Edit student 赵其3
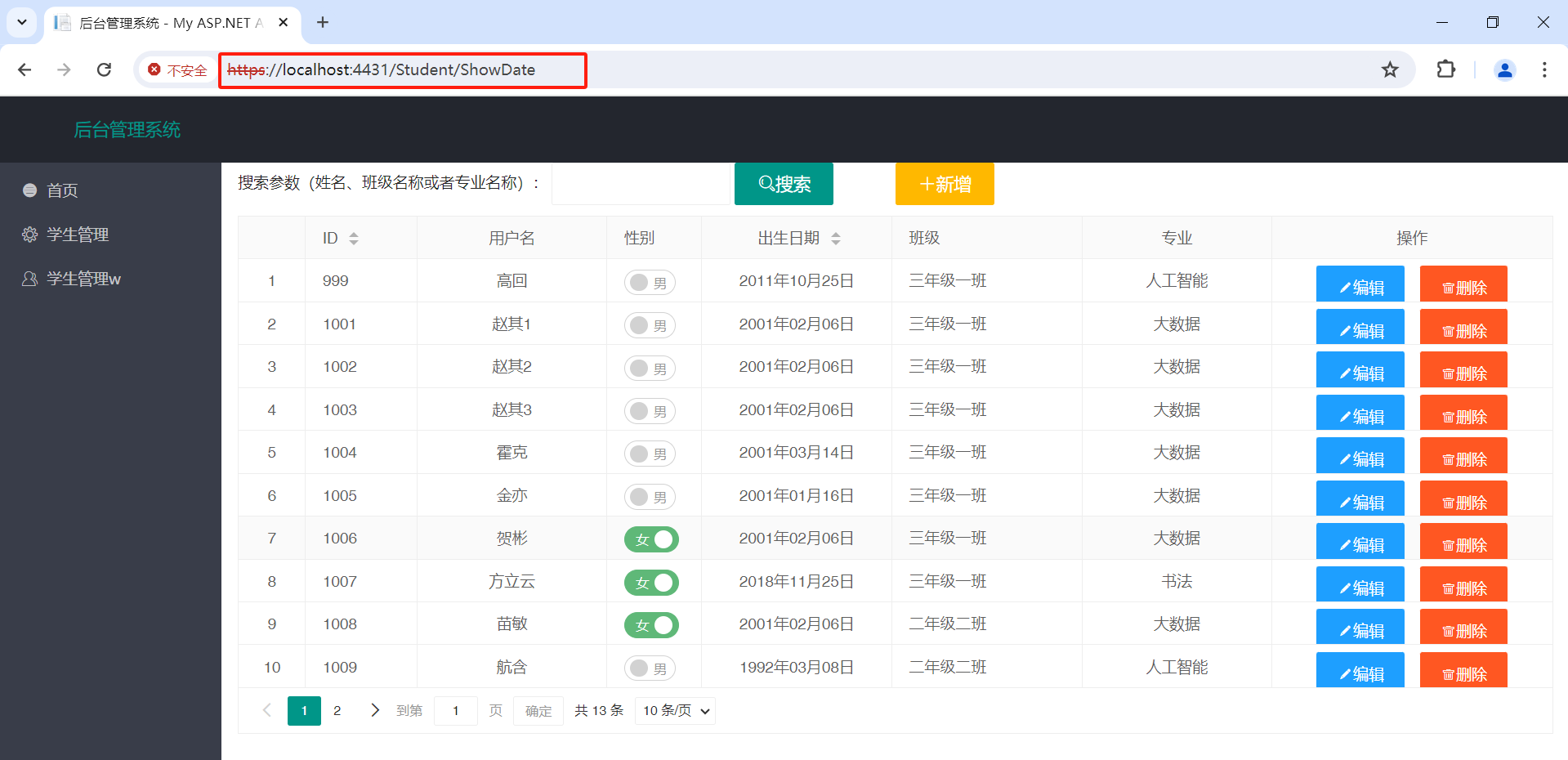This screenshot has height=760, width=1568. pos(1360,413)
